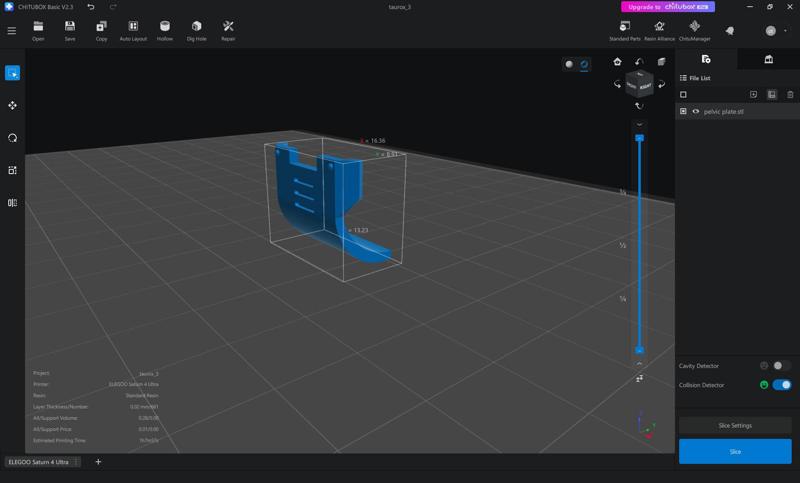This screenshot has height=483, width=800.
Task: Click the Hollow tool icon
Action: pyautogui.click(x=165, y=27)
